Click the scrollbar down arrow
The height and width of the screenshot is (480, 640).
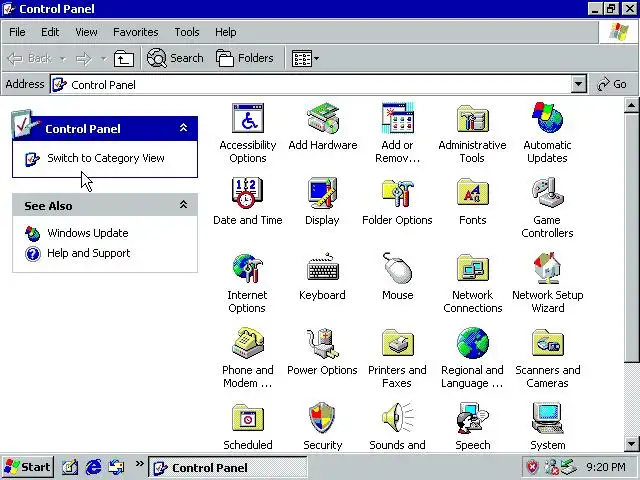631,443
